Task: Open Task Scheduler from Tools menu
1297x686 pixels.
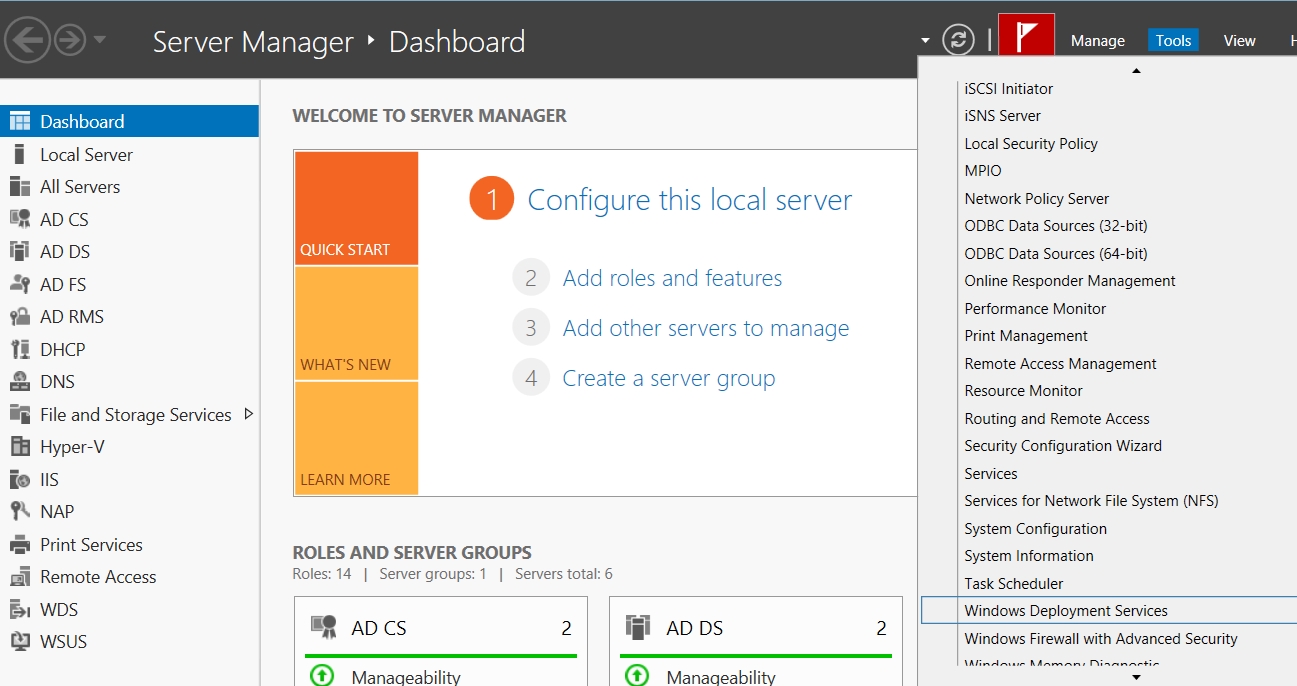Action: coord(1014,584)
